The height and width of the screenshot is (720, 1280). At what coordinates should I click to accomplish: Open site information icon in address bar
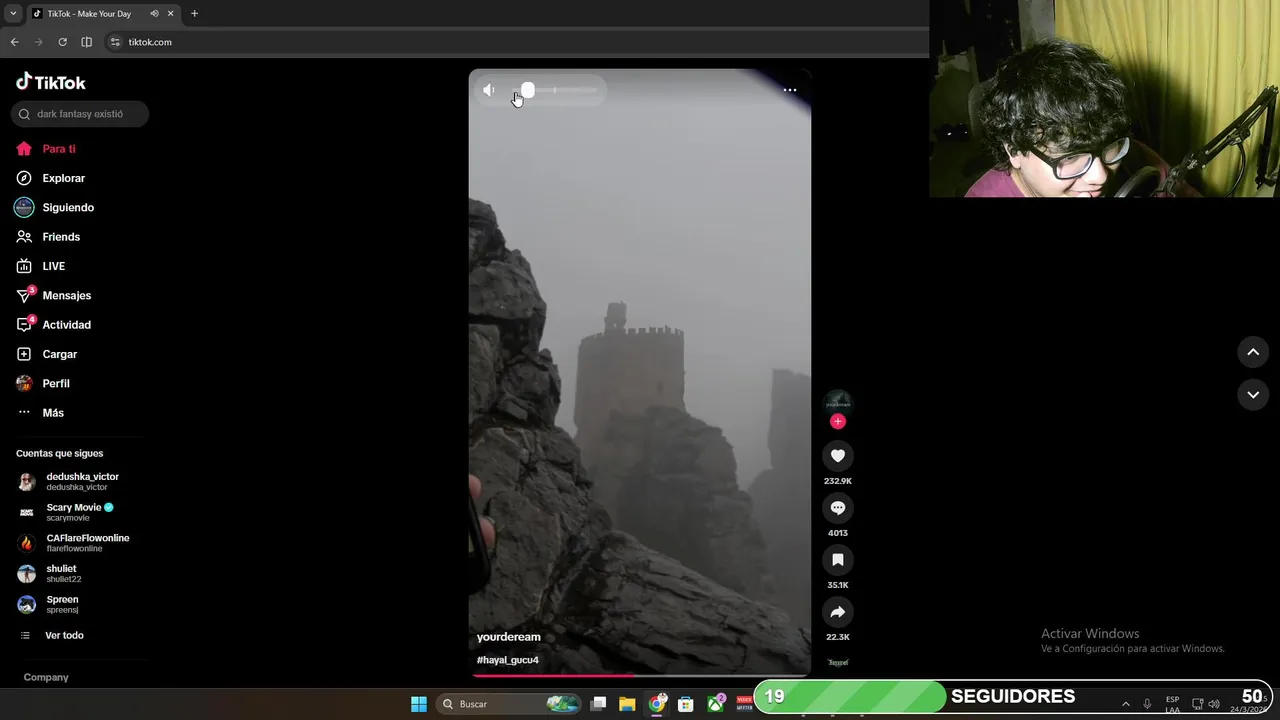[x=115, y=42]
